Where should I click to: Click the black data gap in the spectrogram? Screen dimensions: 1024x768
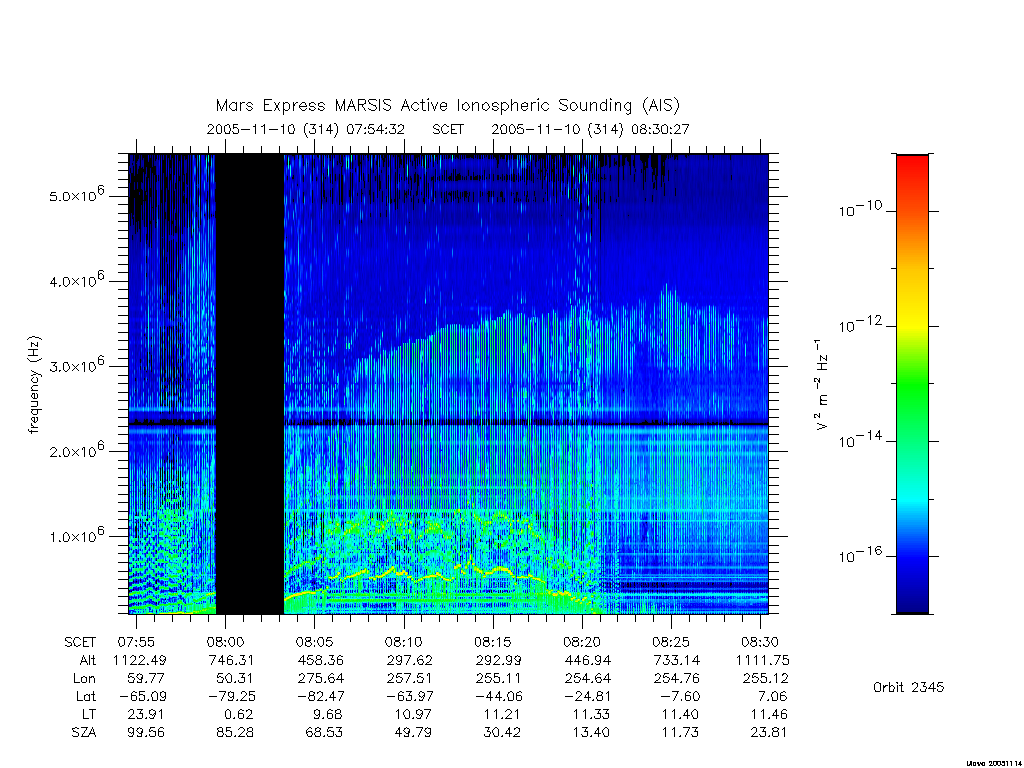pyautogui.click(x=249, y=384)
